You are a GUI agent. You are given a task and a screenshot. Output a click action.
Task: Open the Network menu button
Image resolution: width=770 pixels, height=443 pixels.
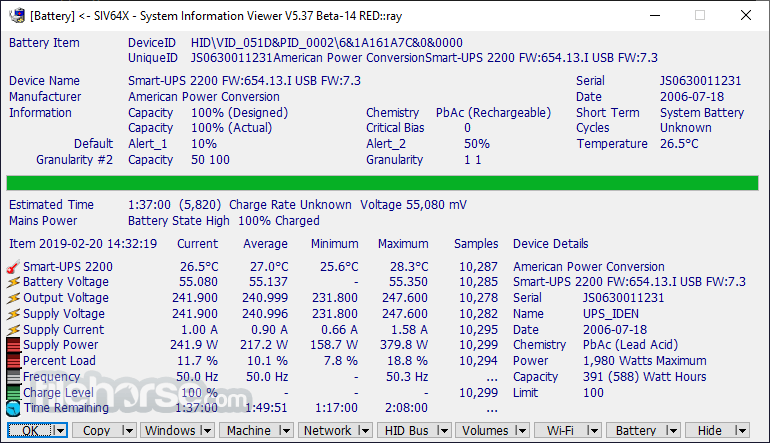tap(328, 431)
